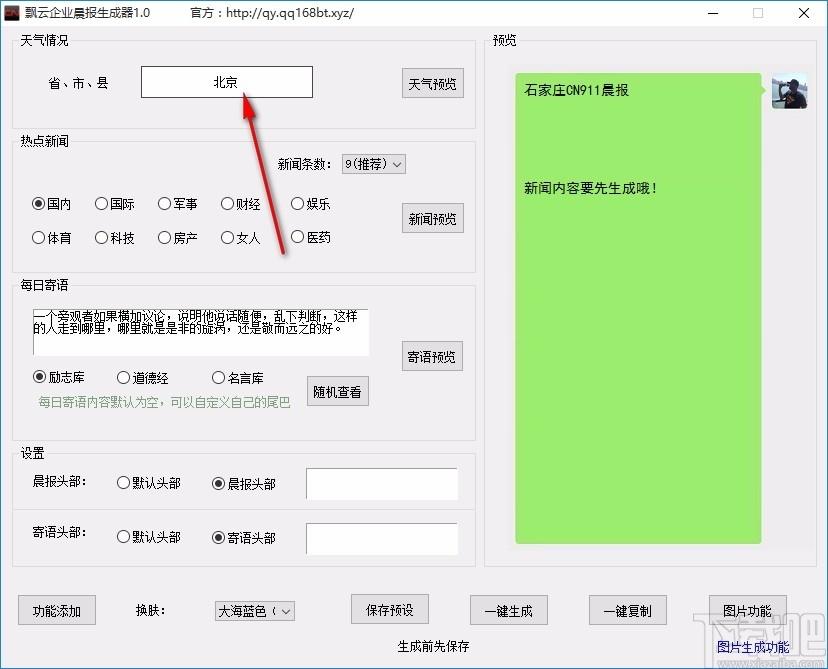
Task: Click the 寄语预览 button
Action: point(432,356)
